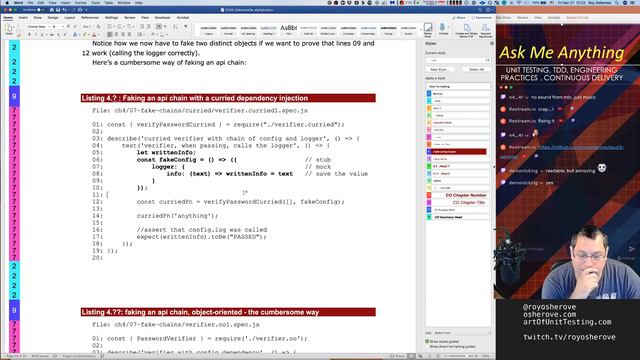Click the bulleted list icon

110,27
